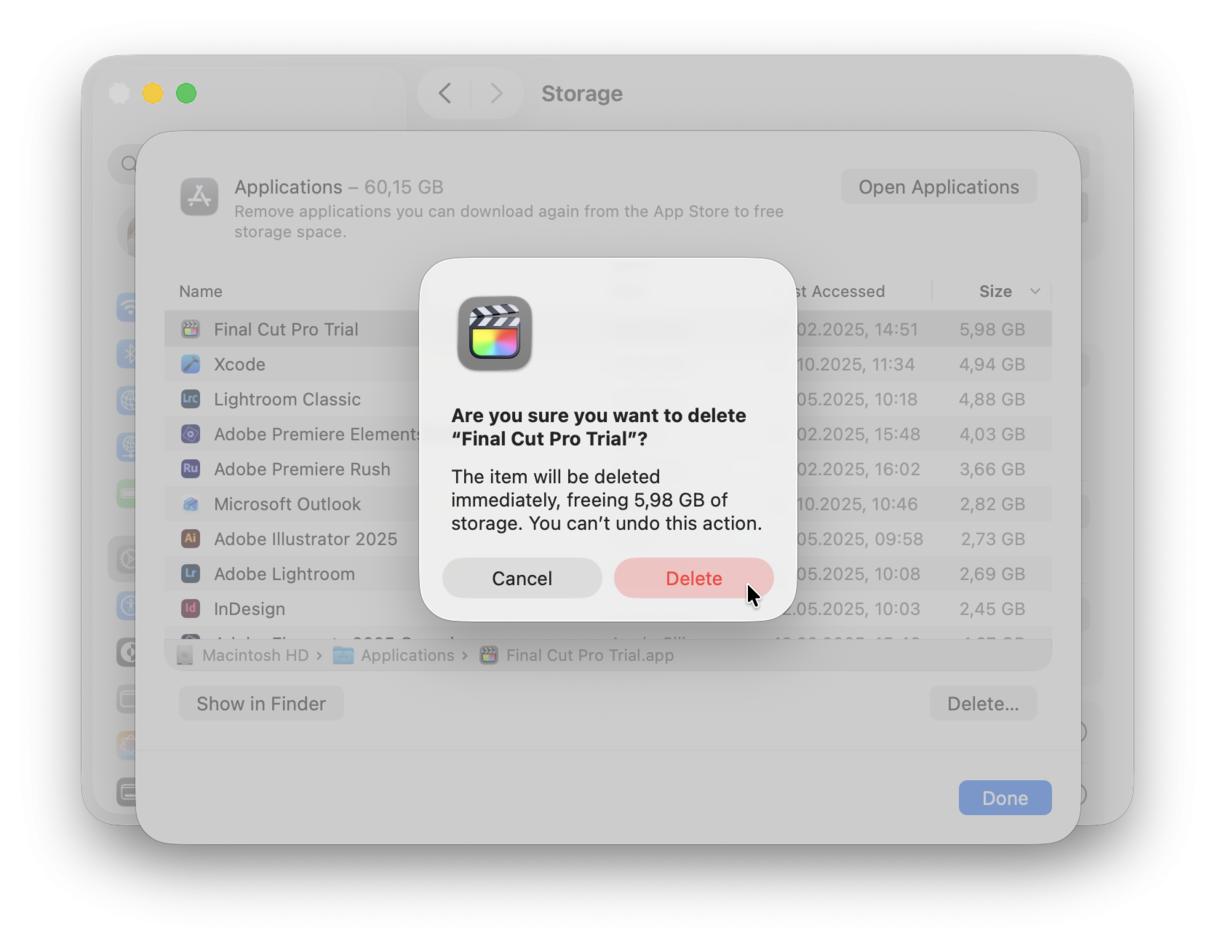
Task: Click the Adobe Lightroom icon
Action: click(192, 574)
